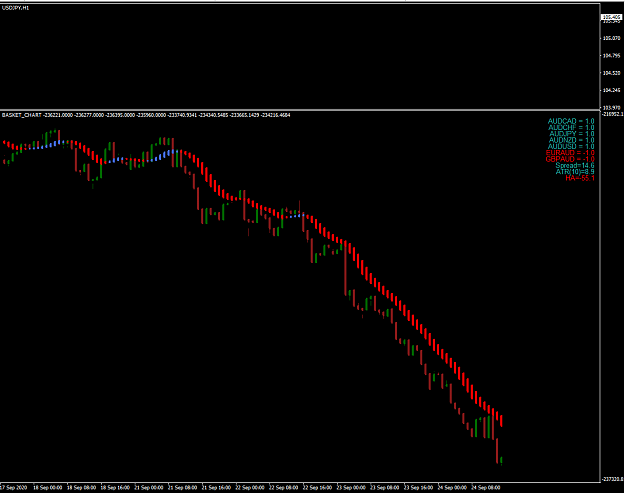Click the 21 Sep 00:00 time label
The image size is (625, 493).
tap(149, 487)
